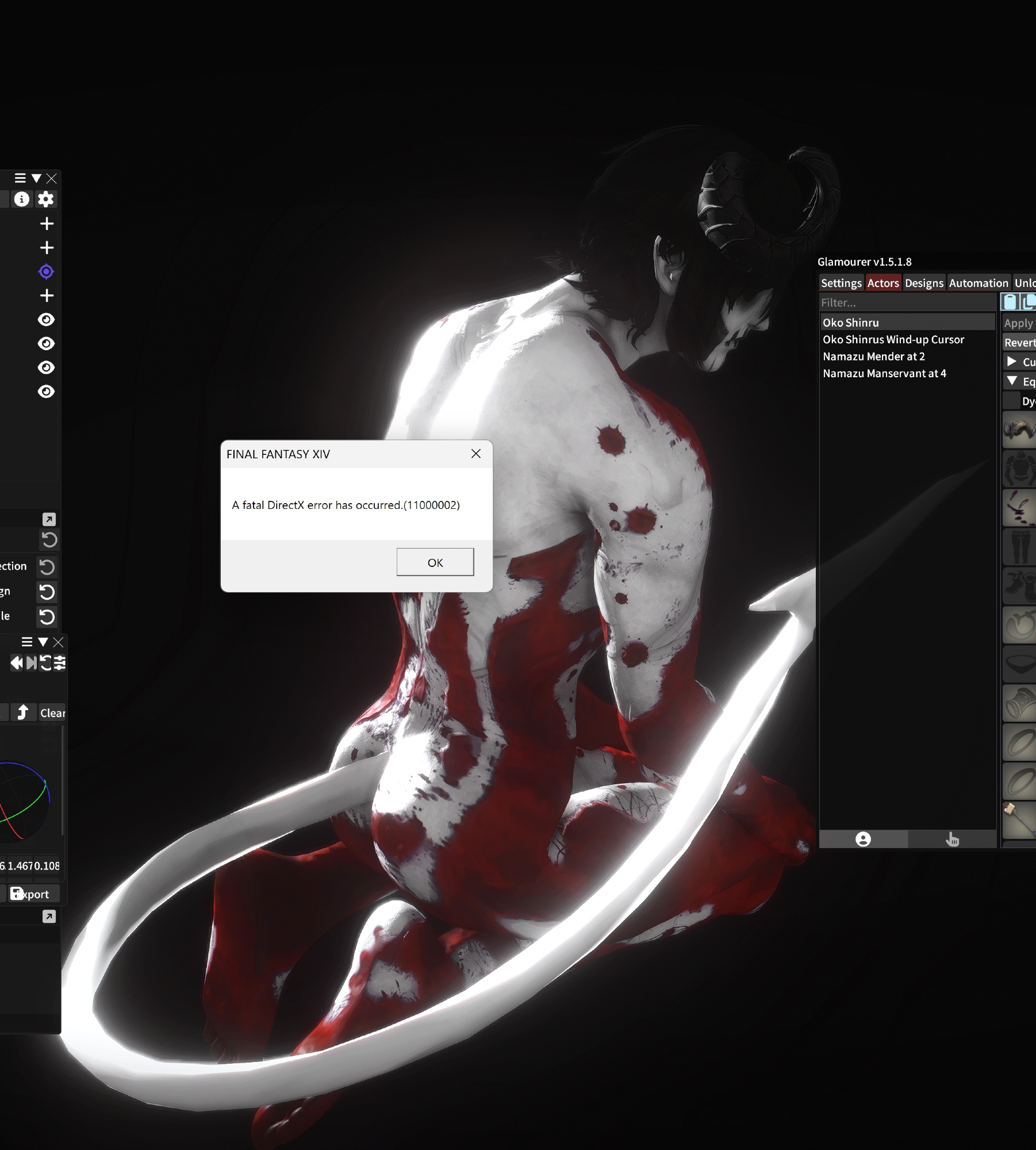Click the Filter input field in Glamourer
1036x1150 pixels.
tap(907, 302)
